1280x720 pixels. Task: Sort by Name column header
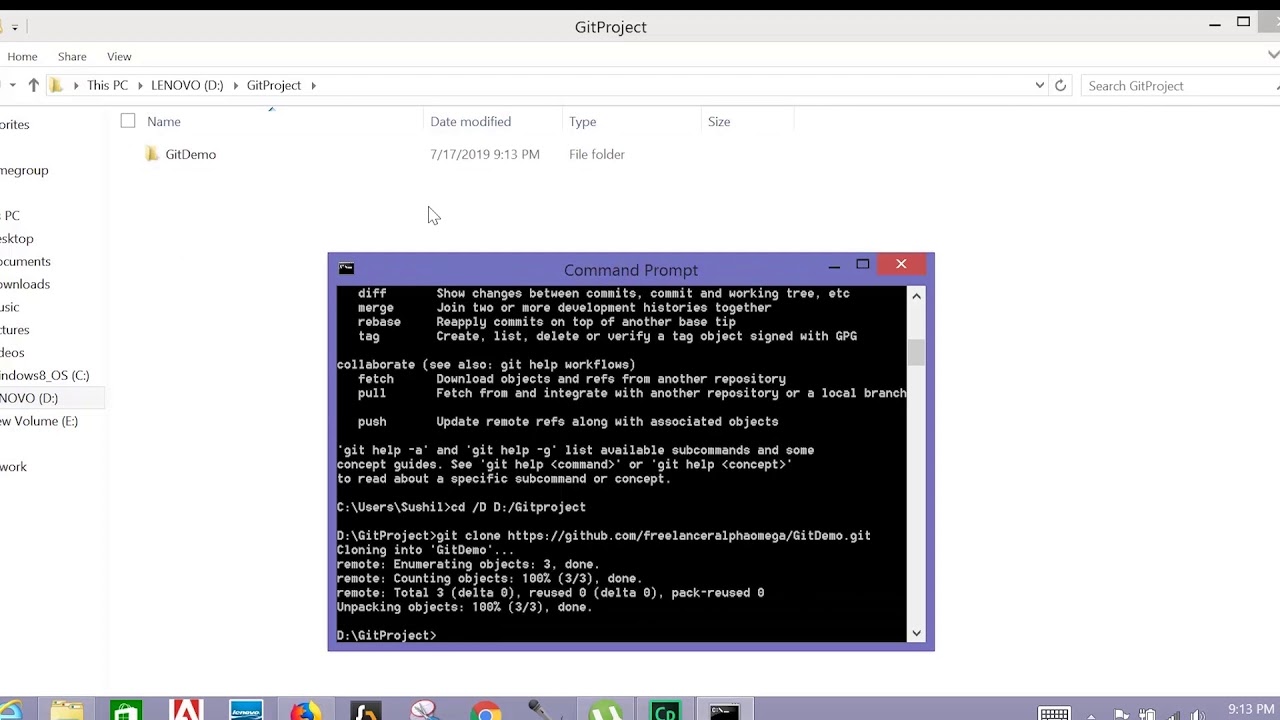click(x=164, y=122)
